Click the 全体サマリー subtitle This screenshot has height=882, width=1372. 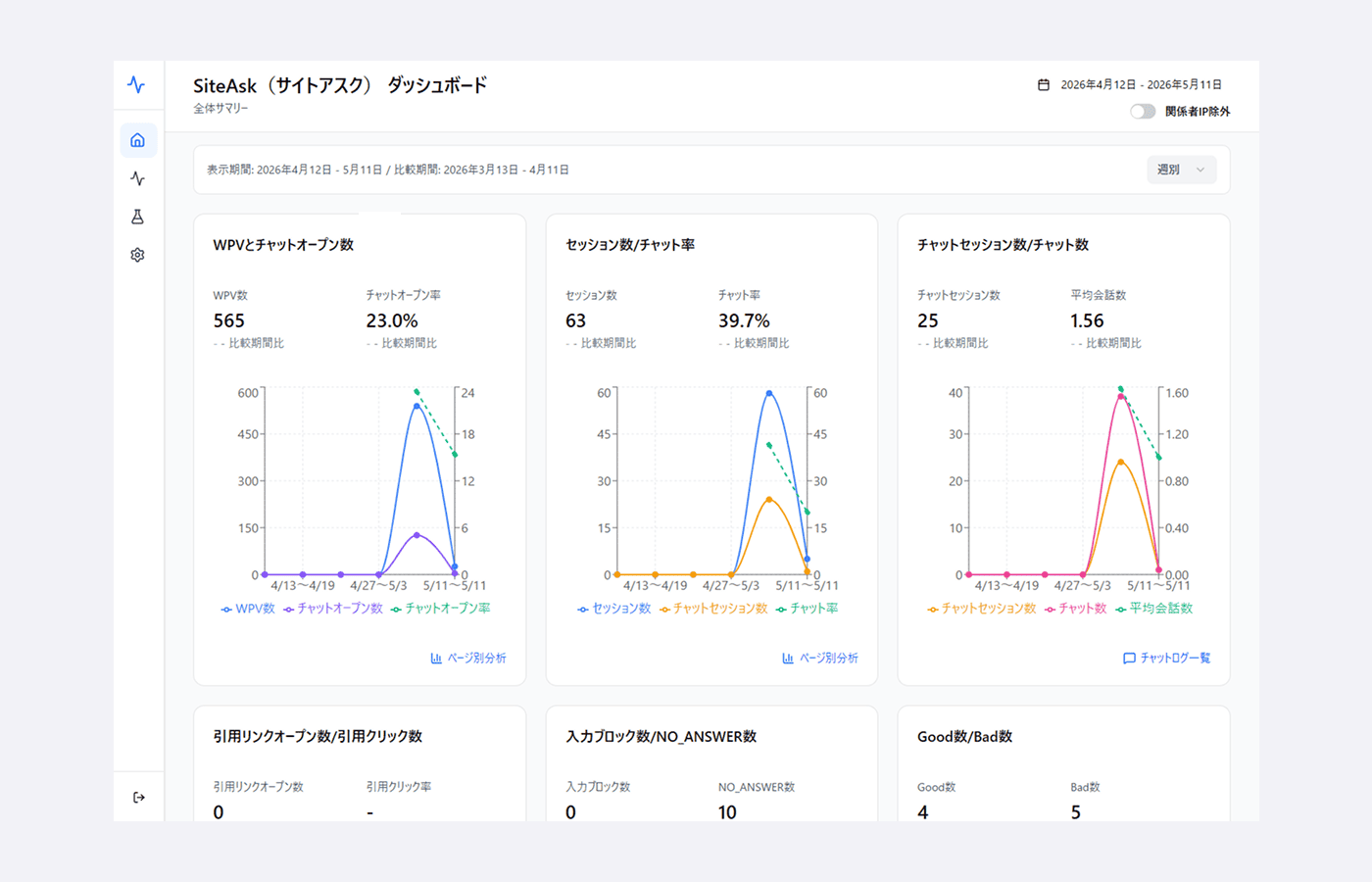(x=220, y=109)
